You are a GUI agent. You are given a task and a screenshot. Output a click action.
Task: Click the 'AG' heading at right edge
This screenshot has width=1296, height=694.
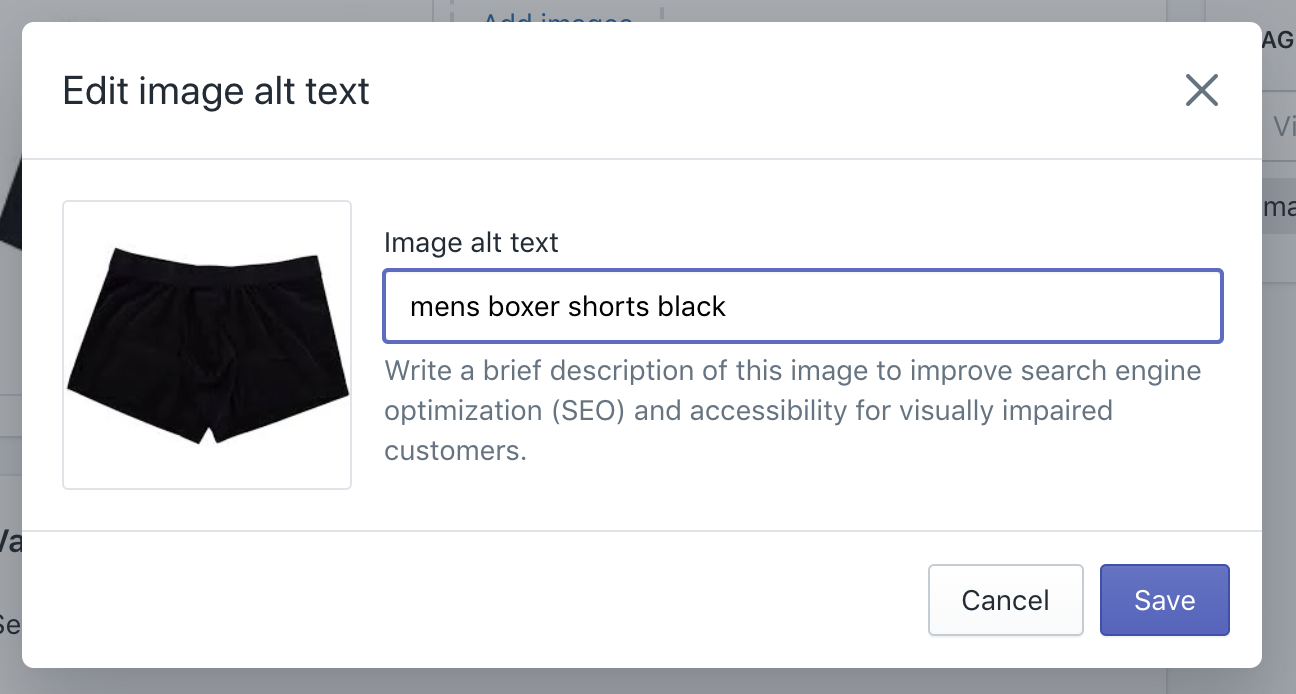point(1279,39)
